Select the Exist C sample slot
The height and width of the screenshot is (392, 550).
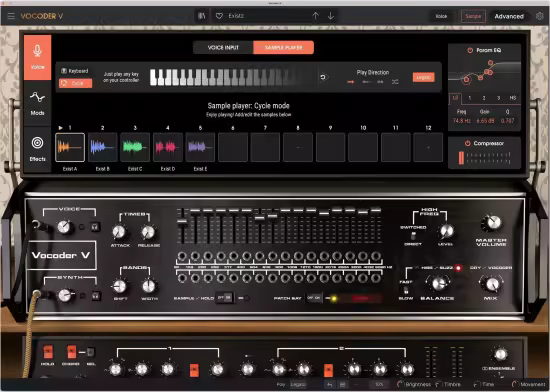click(135, 147)
